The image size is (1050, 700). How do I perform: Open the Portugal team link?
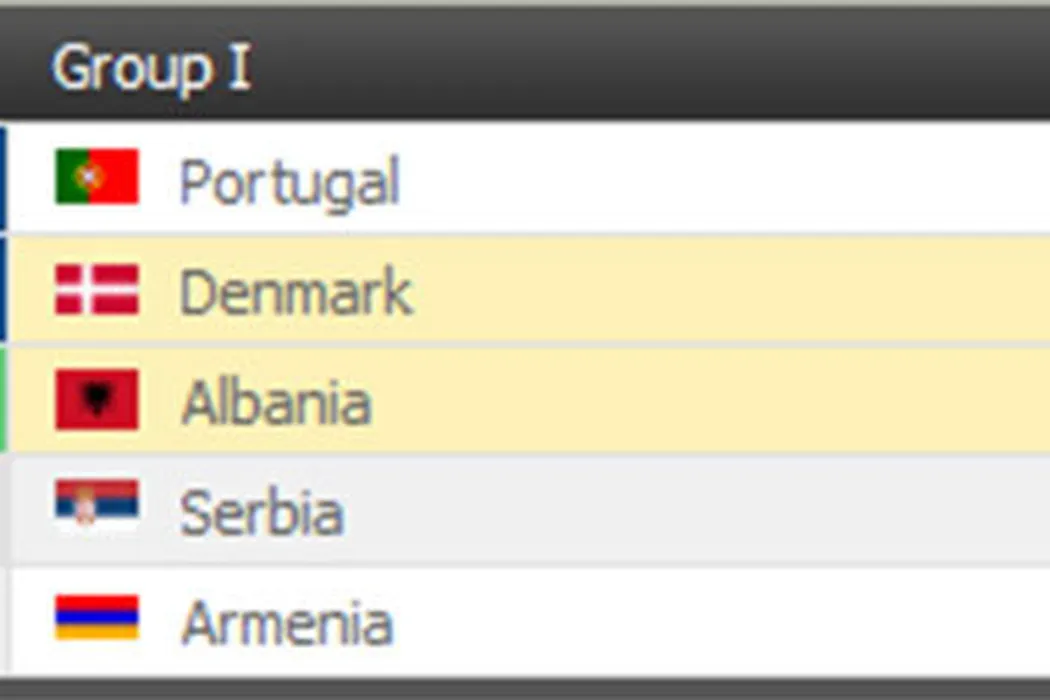[x=289, y=182]
